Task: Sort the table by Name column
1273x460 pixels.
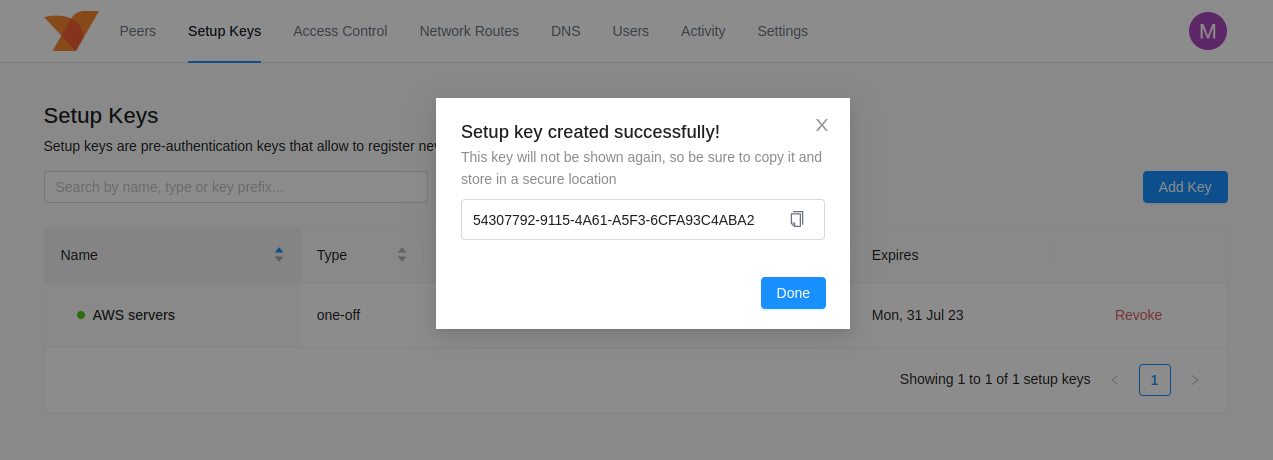Action: coord(279,255)
